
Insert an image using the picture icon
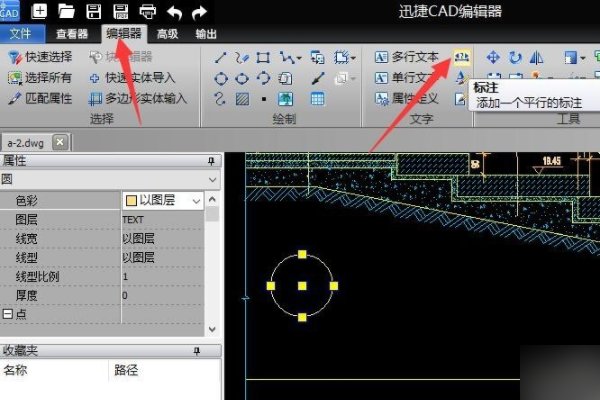(x=285, y=99)
